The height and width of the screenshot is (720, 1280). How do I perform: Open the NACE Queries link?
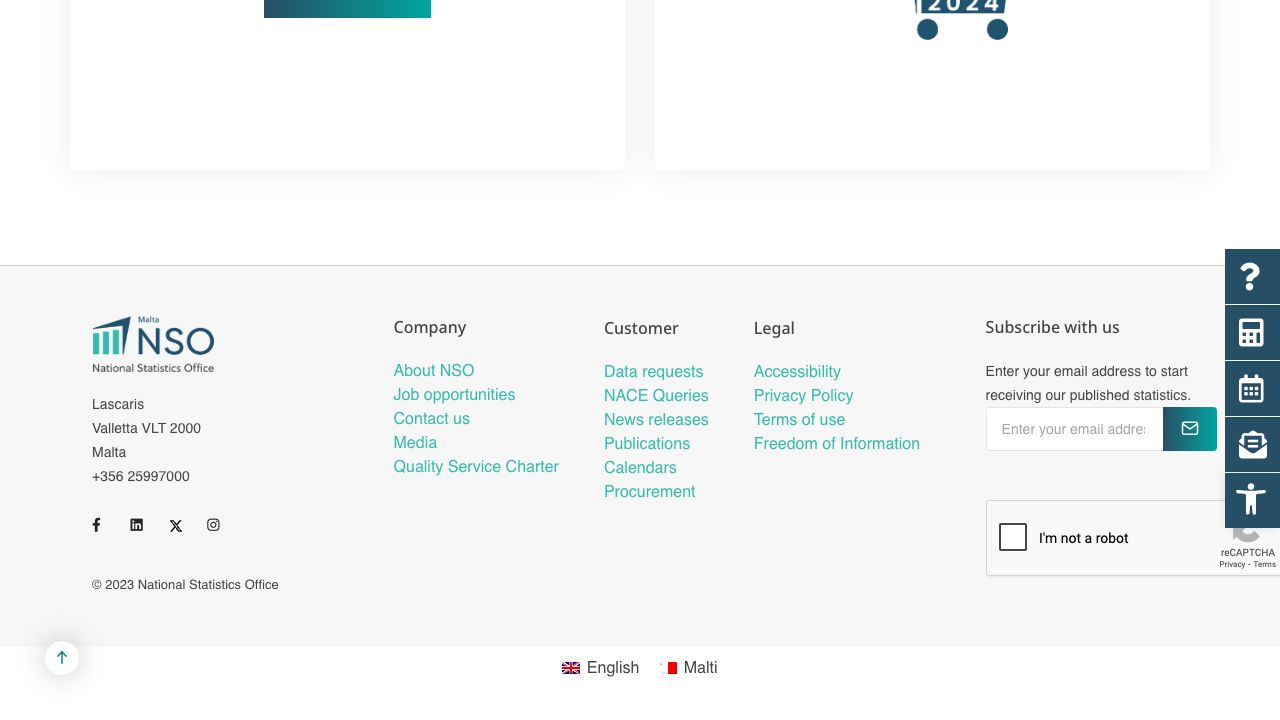tap(656, 396)
